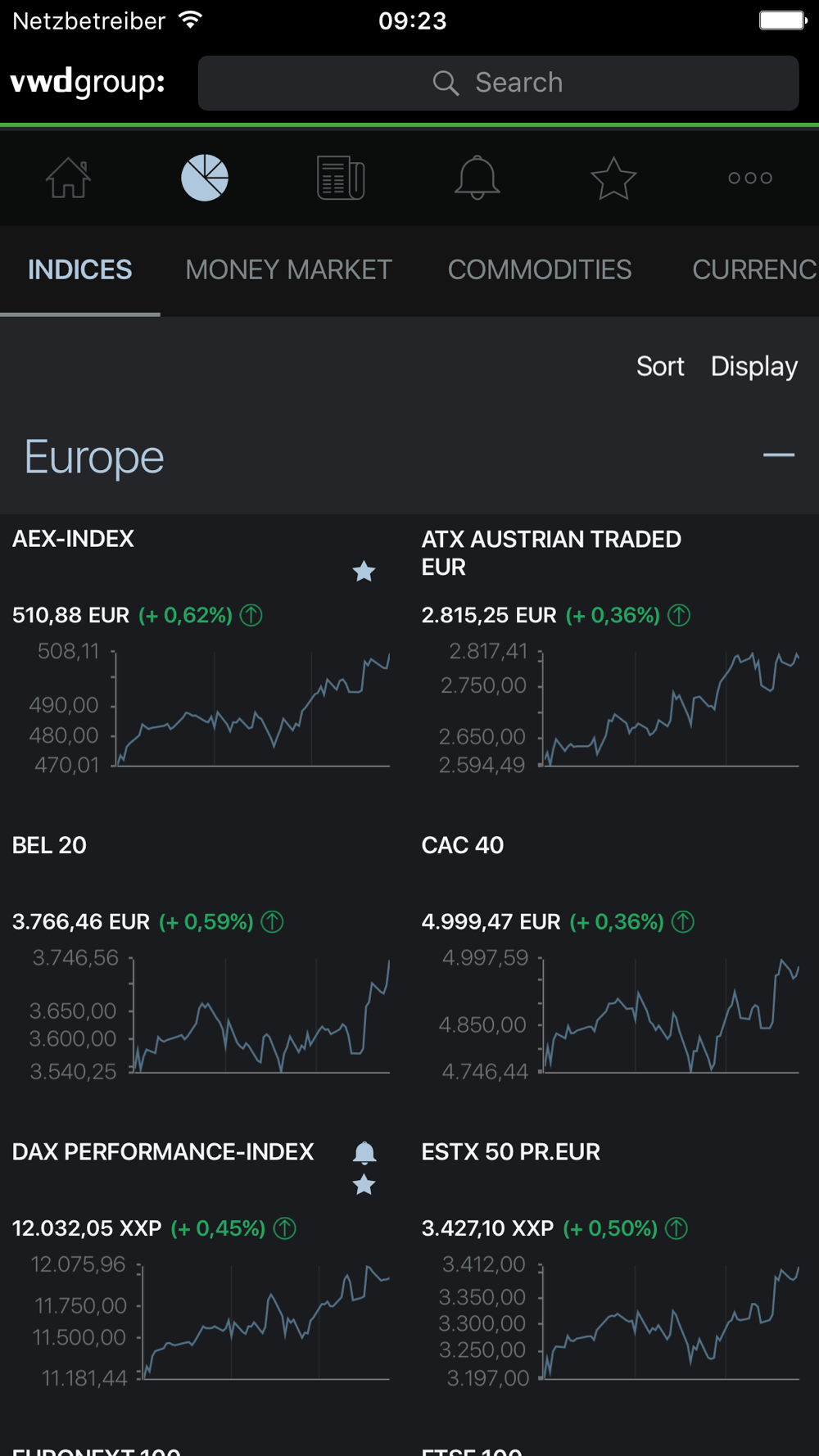The image size is (819, 1456).
Task: Switch to the Money Market tab
Action: click(288, 269)
